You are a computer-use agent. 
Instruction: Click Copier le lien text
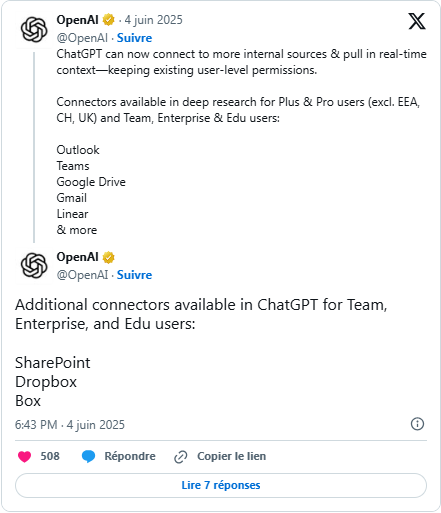click(232, 456)
